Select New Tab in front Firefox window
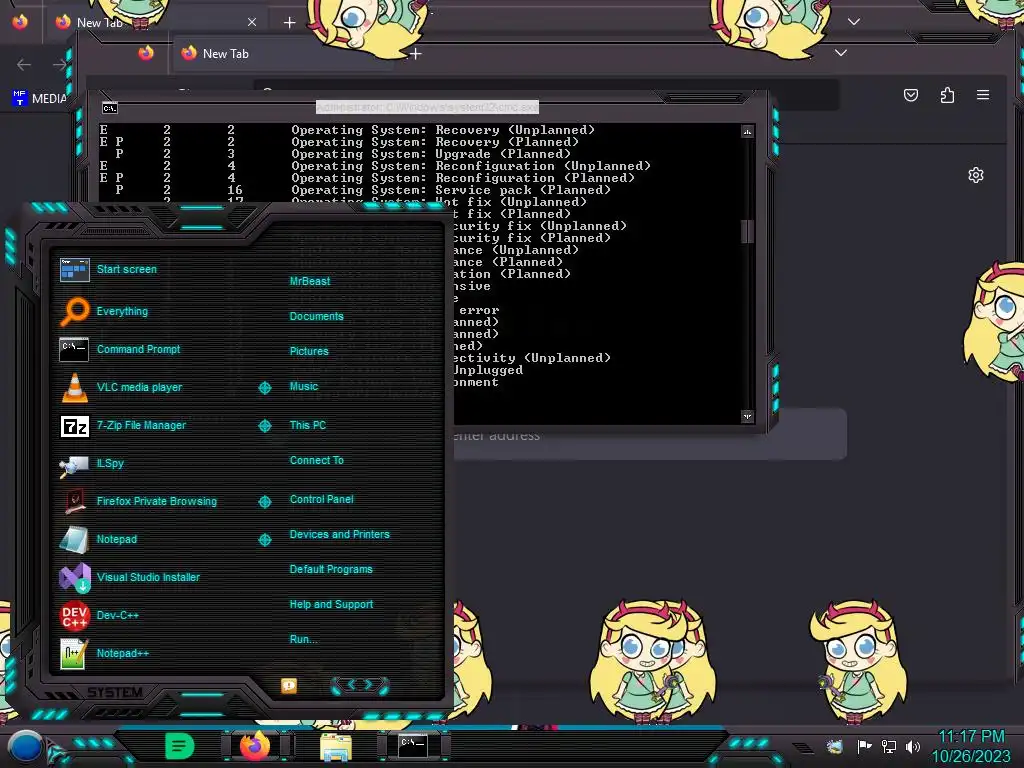The height and width of the screenshot is (768, 1024). (284, 54)
